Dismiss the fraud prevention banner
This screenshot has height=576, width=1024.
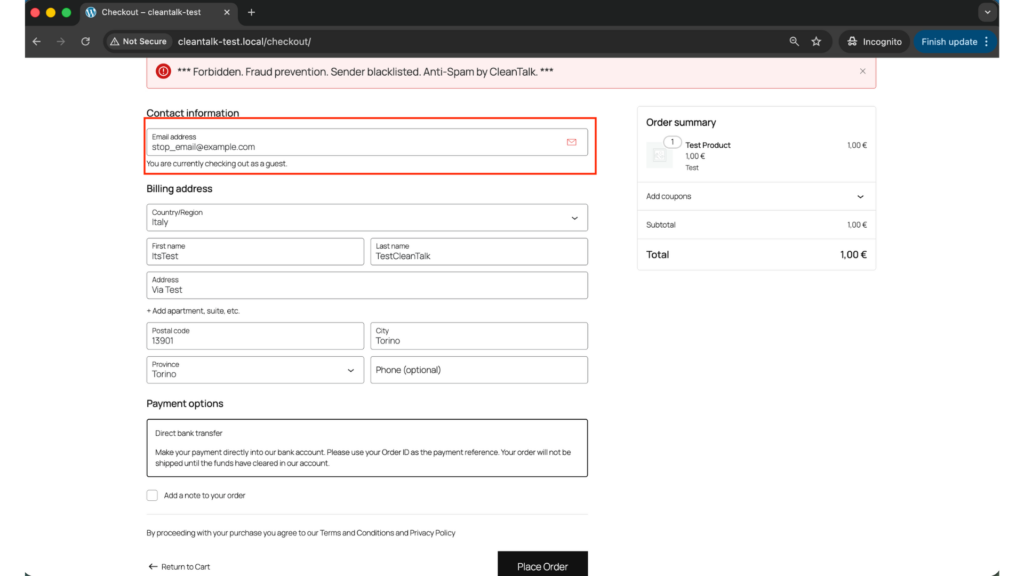[x=863, y=70]
